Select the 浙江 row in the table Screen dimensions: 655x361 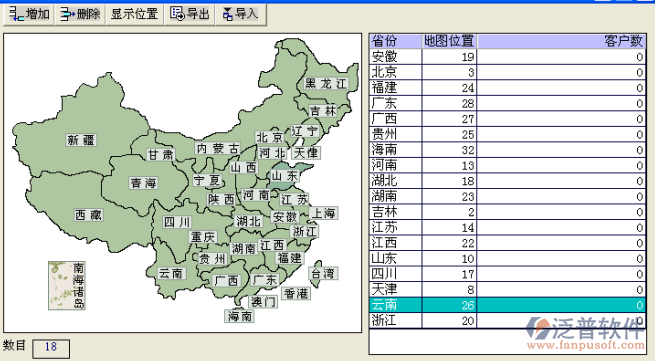508,320
